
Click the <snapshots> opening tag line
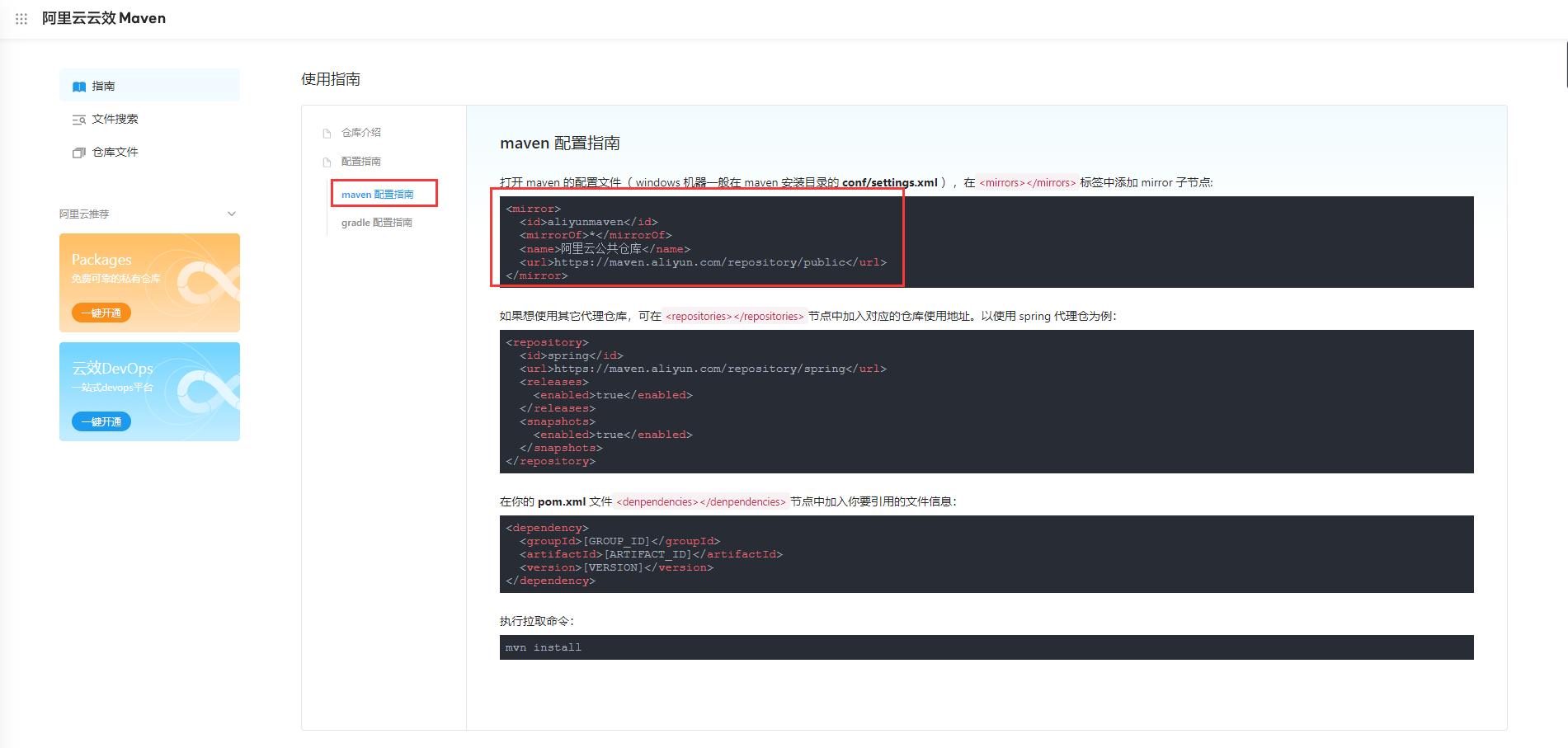(x=558, y=421)
